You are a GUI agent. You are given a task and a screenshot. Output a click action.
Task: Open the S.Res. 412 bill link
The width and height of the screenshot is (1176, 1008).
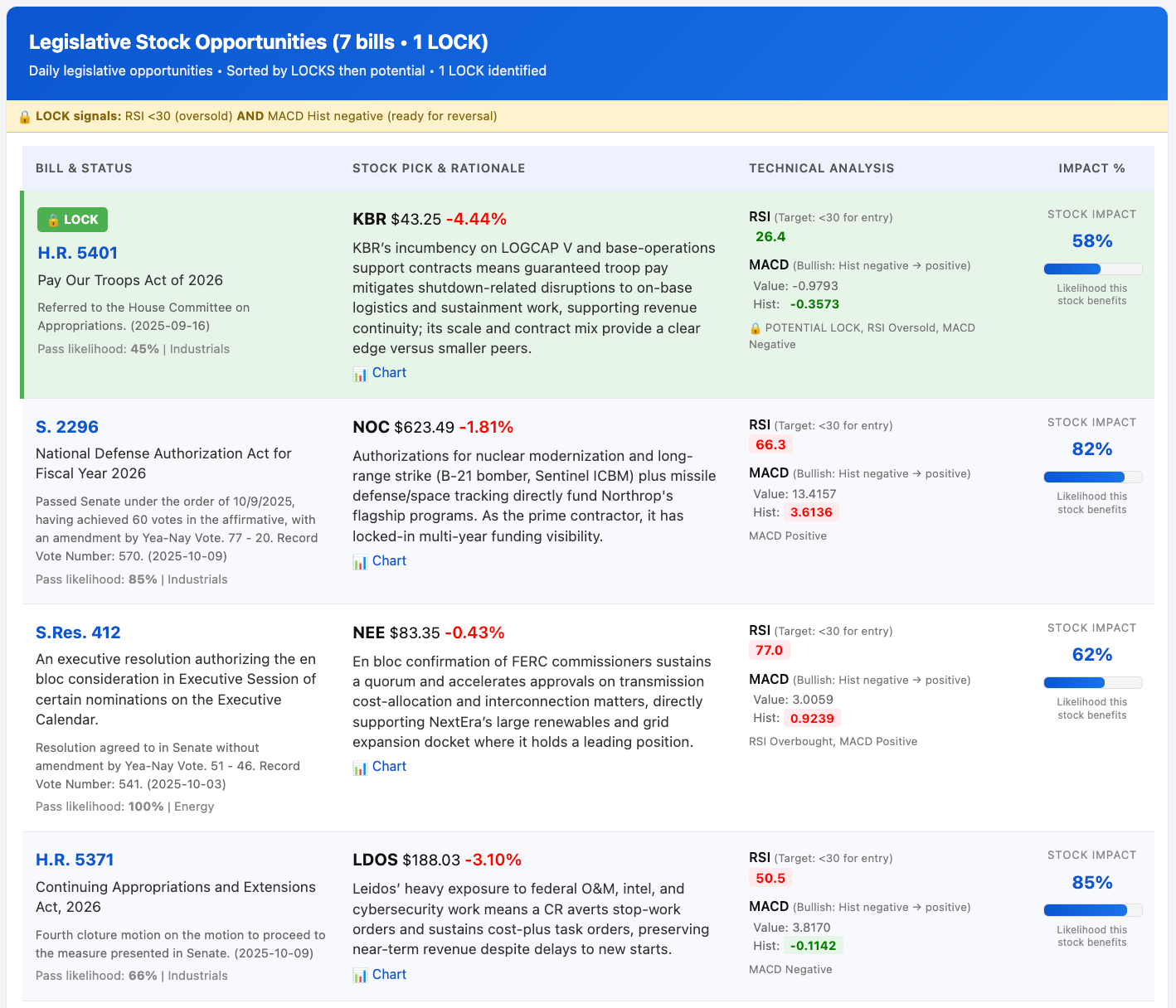click(78, 632)
